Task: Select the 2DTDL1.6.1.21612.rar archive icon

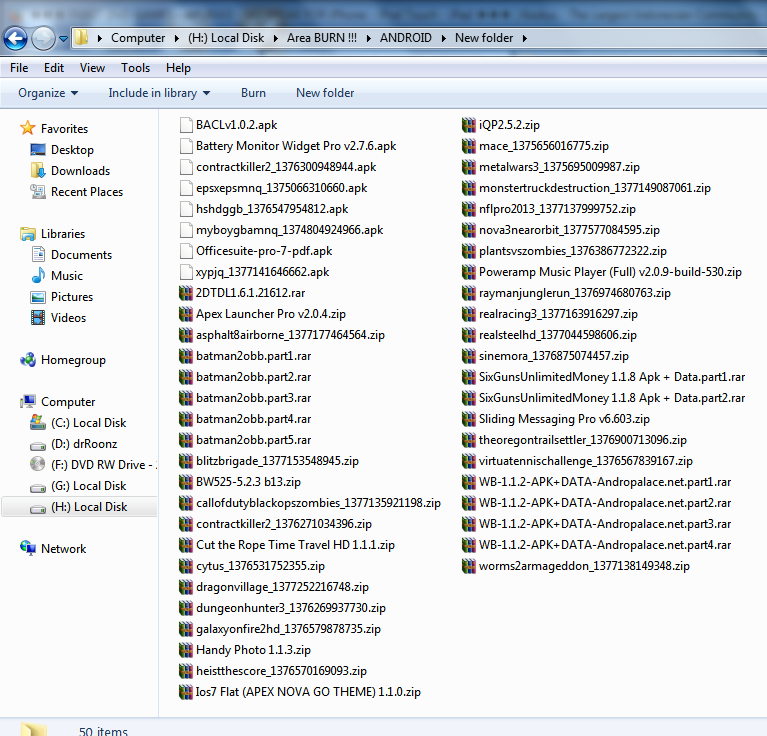Action: (x=186, y=293)
